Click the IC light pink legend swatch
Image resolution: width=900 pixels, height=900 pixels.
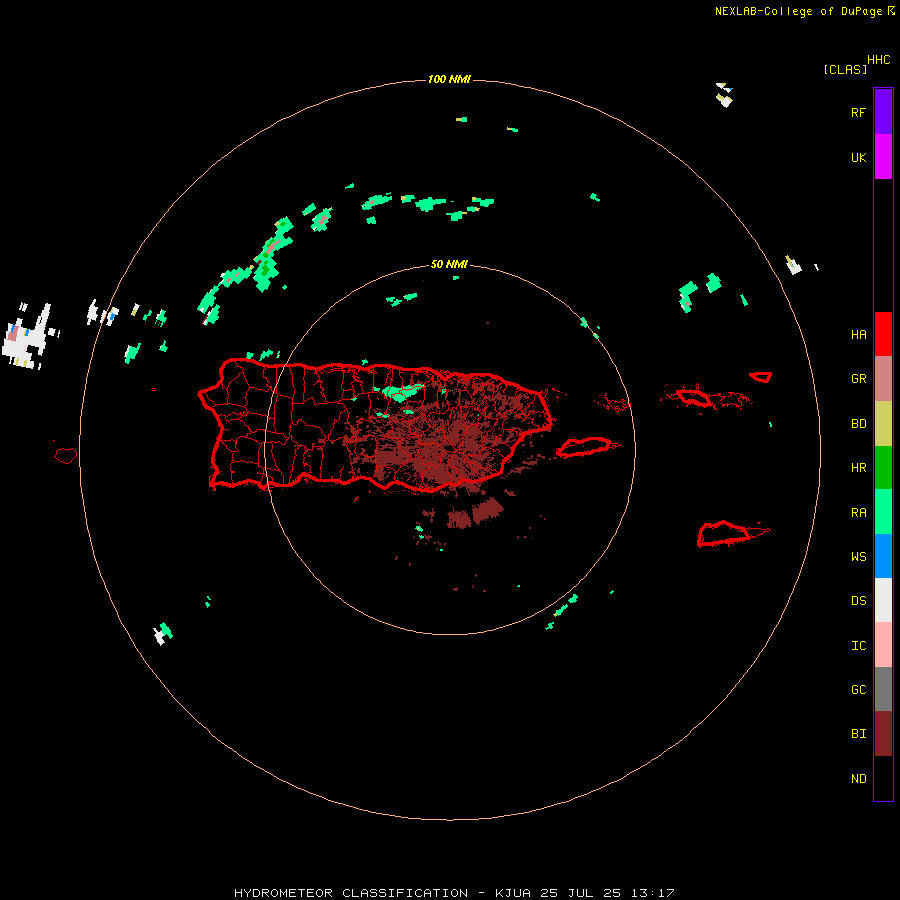[883, 645]
